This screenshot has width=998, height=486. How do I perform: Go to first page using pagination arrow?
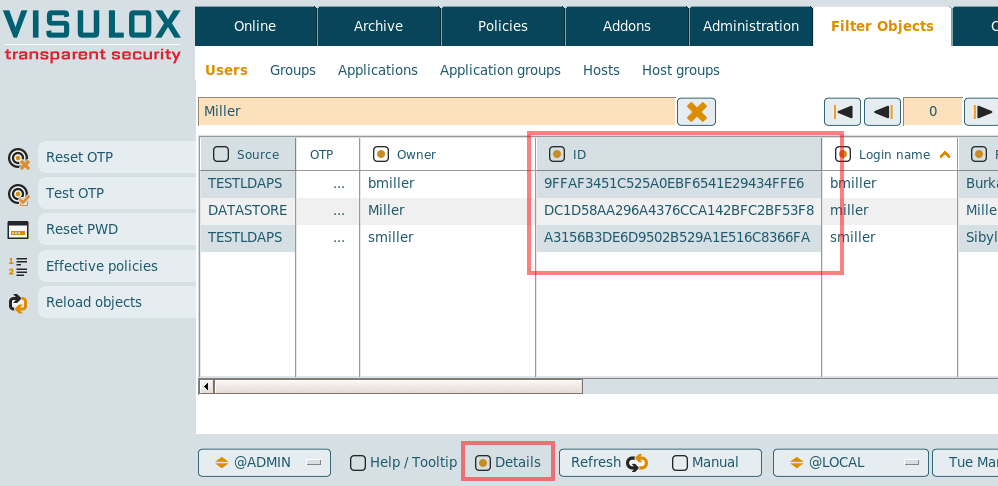click(x=842, y=112)
